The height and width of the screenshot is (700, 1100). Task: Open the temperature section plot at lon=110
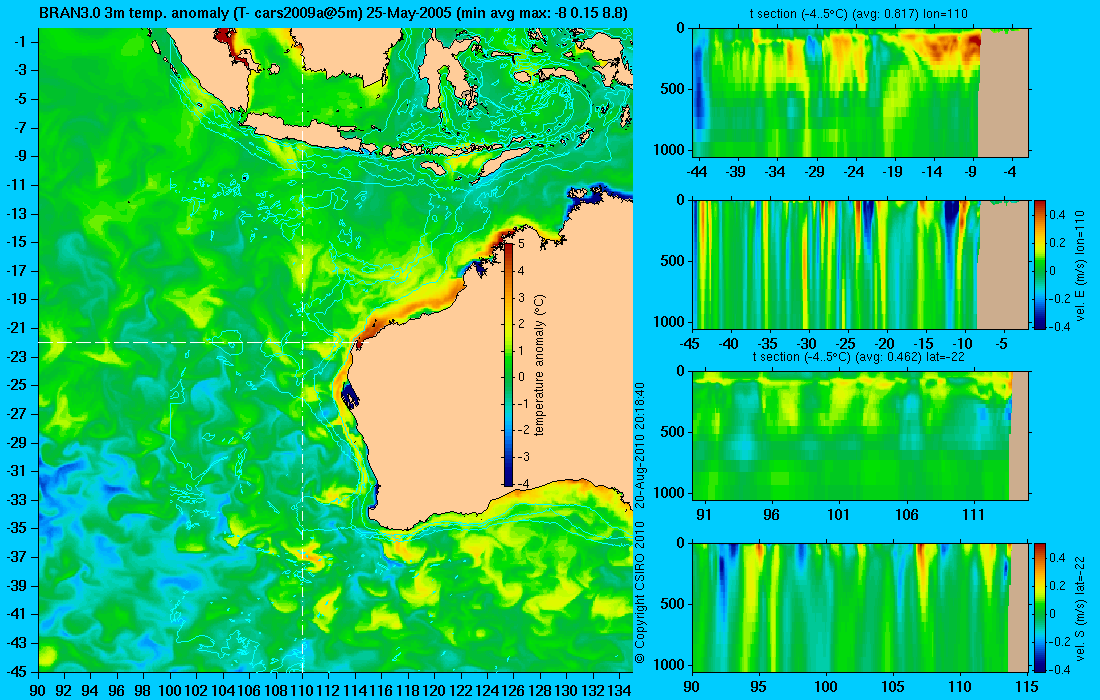[x=861, y=93]
